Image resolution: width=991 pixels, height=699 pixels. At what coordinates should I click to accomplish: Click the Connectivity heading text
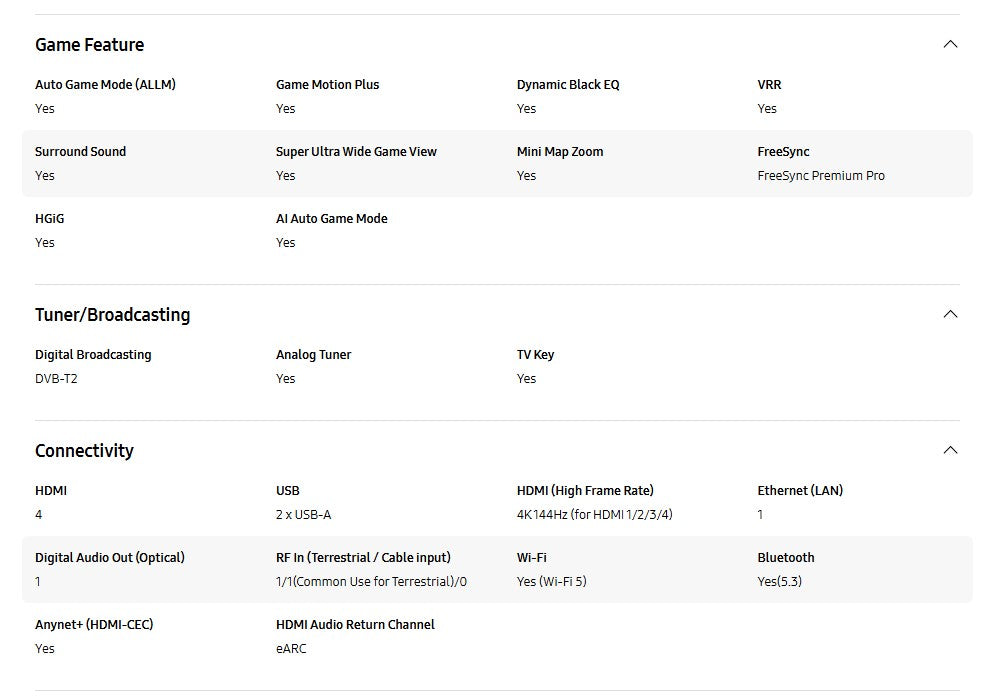tap(84, 451)
